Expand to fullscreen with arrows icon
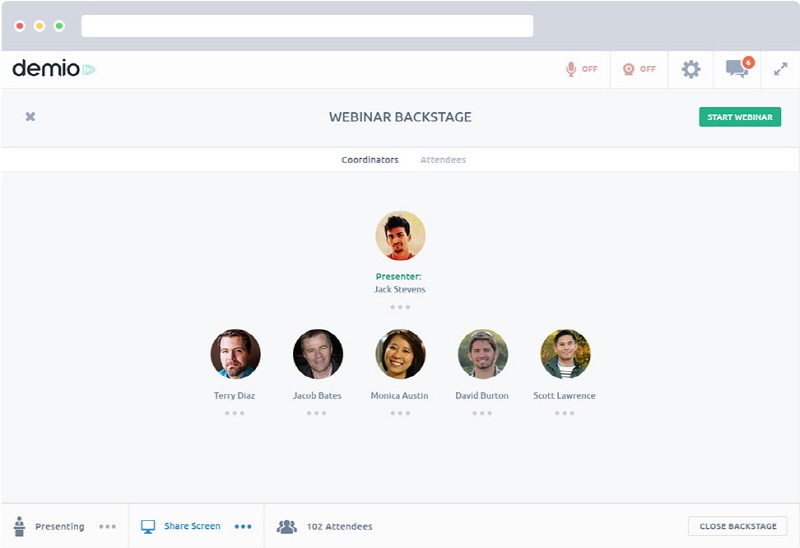This screenshot has width=800, height=548. pyautogui.click(x=780, y=69)
